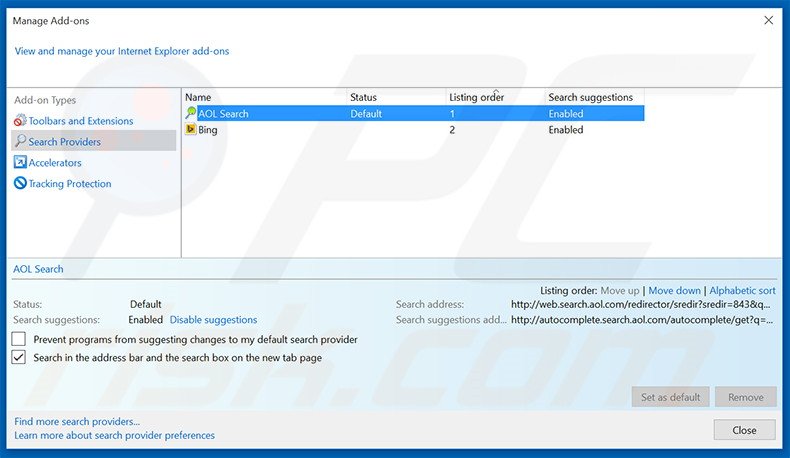Click the Set as default button
Image resolution: width=790 pixels, height=458 pixels.
coord(671,397)
